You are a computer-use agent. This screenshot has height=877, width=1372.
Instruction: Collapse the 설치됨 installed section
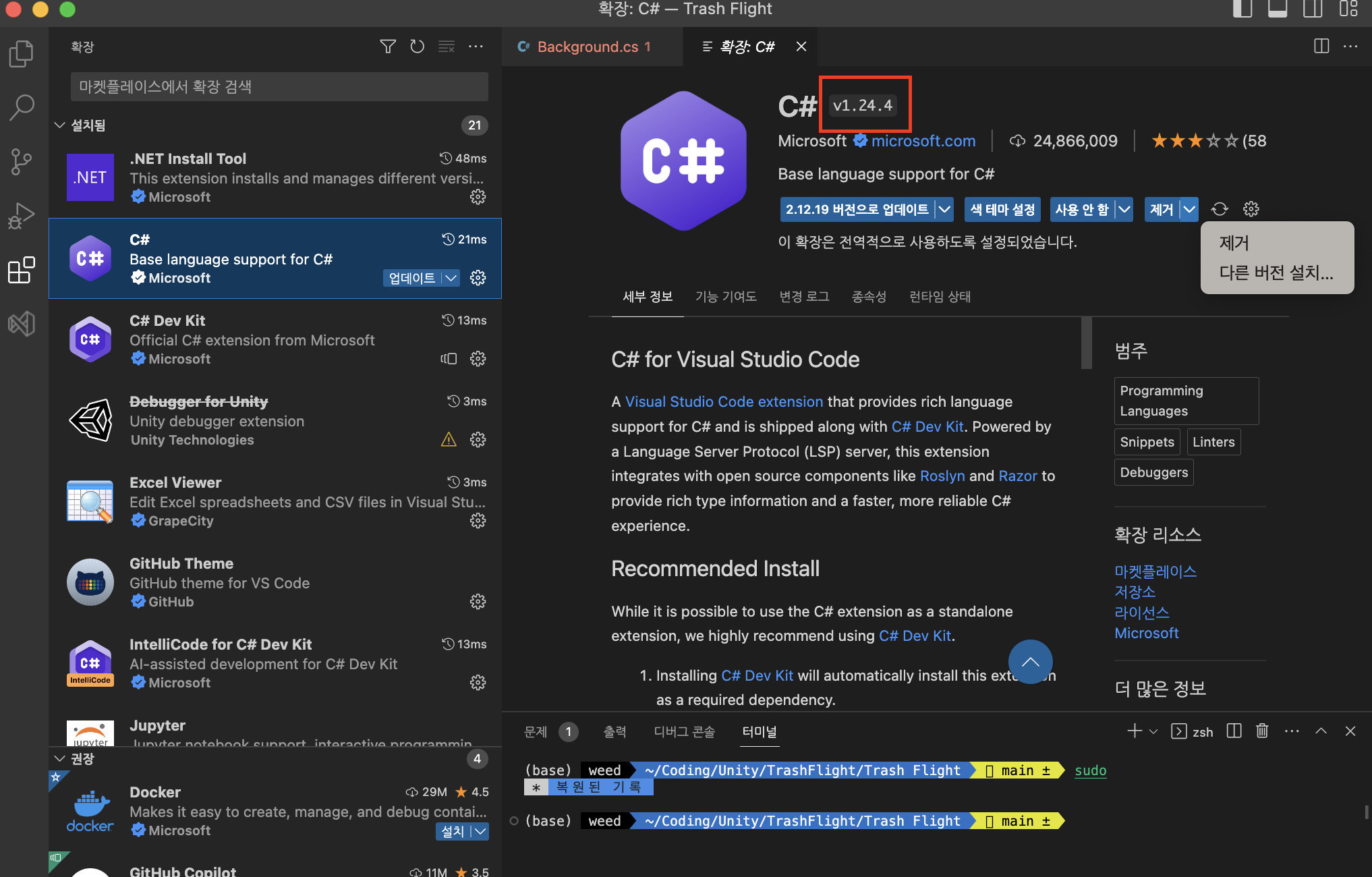pyautogui.click(x=60, y=125)
